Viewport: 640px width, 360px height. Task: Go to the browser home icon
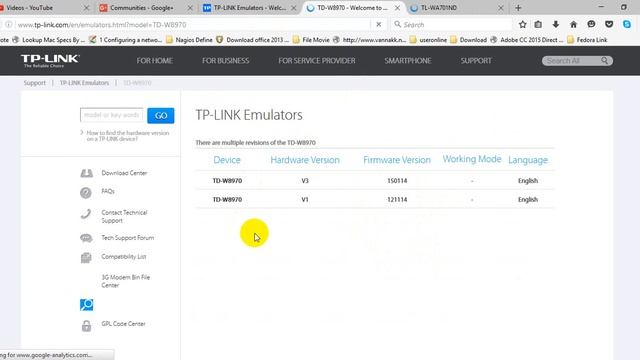[573, 24]
